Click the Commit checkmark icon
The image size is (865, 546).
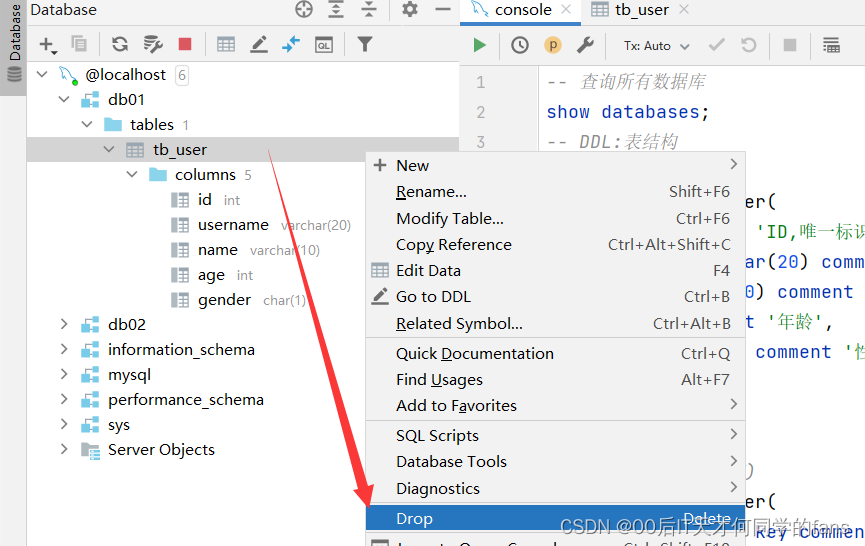tap(717, 45)
